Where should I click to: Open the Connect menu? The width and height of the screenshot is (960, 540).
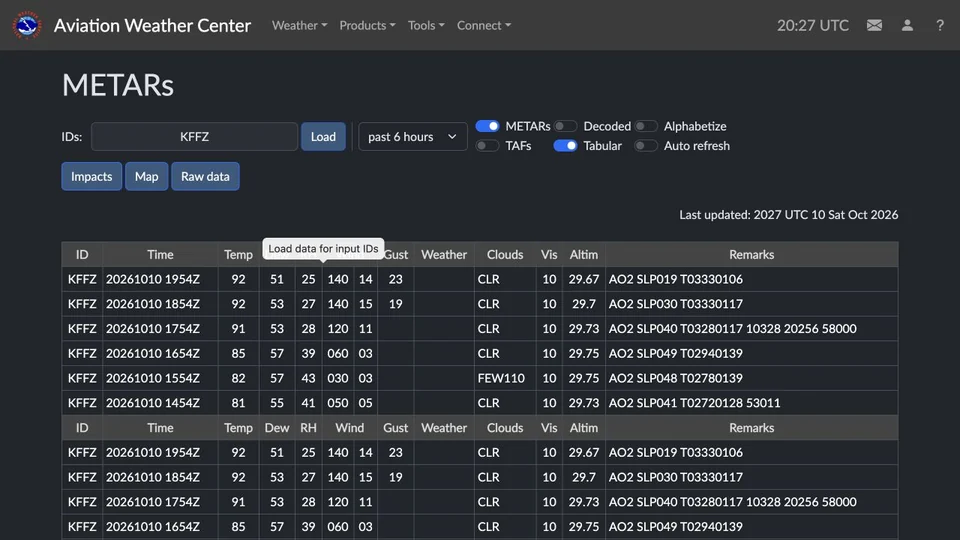[x=484, y=25]
